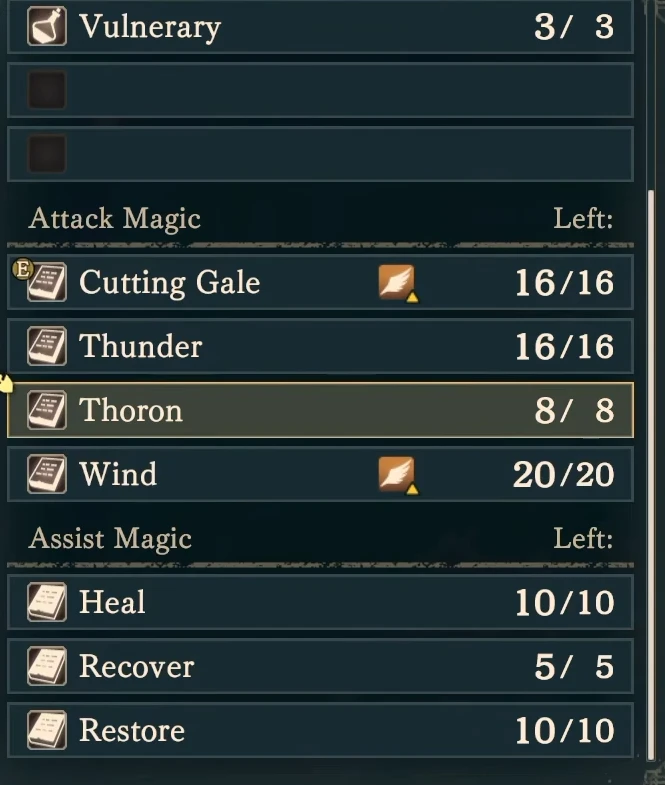The width and height of the screenshot is (665, 785).
Task: Click the Vulnerary potion flask icon
Action: coord(47,26)
